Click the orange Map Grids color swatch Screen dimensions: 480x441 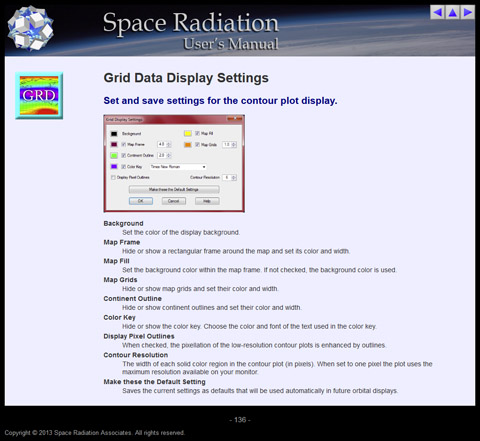(188, 145)
